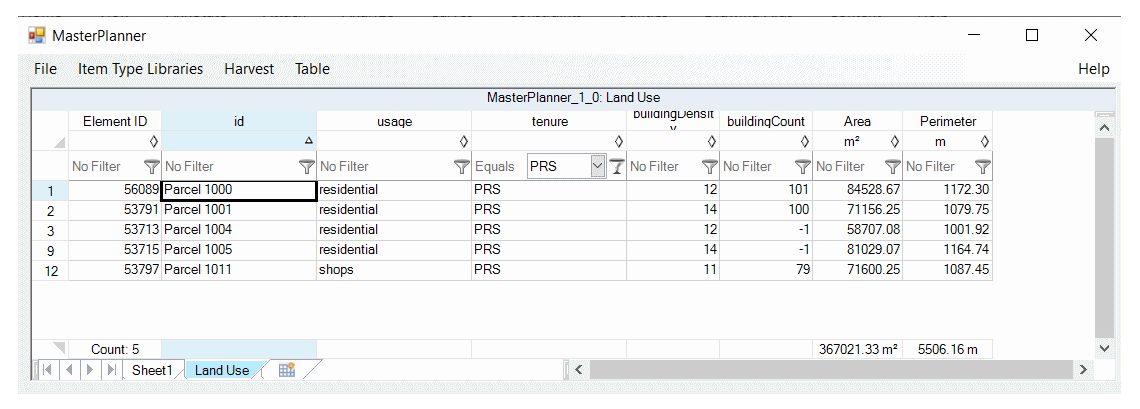This screenshot has height=409, width=1140.
Task: Open the File menu
Action: [x=45, y=69]
